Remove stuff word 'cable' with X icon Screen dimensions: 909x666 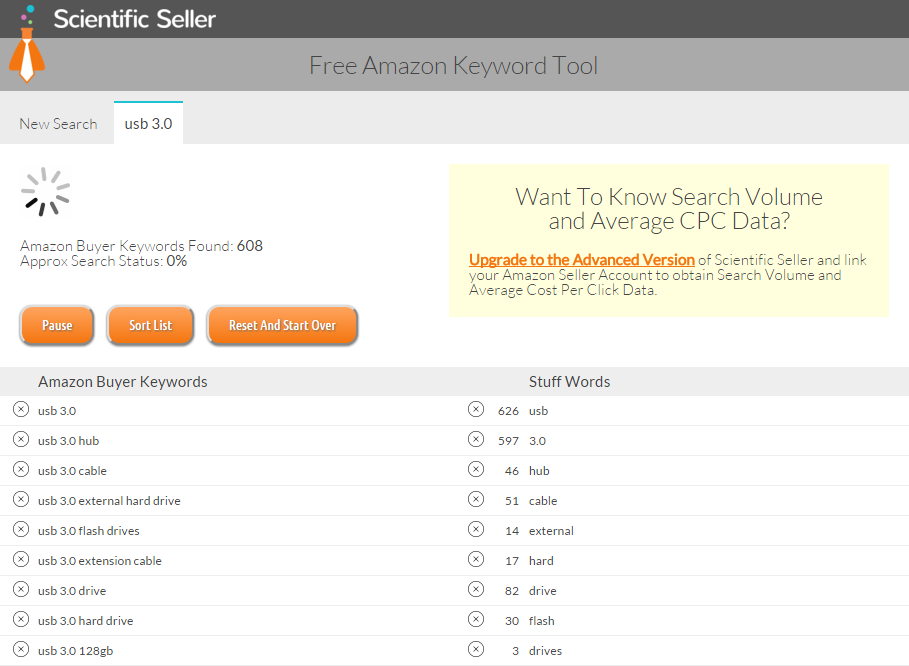476,499
